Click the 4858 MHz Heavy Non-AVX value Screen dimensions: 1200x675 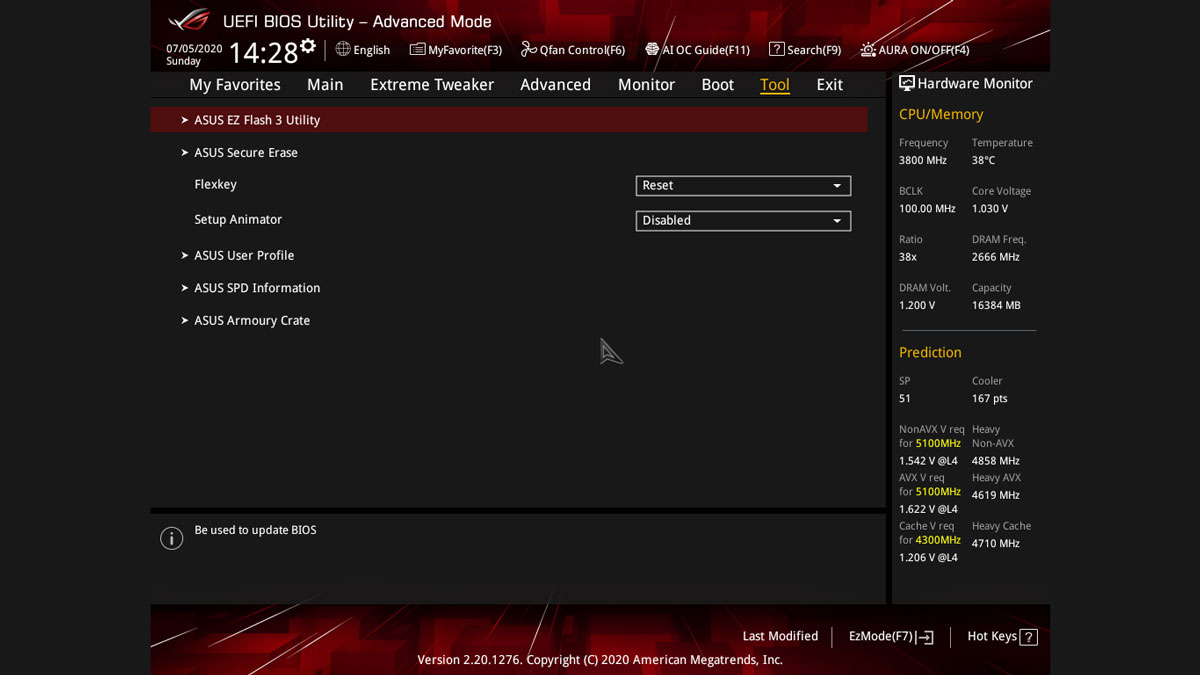click(996, 461)
